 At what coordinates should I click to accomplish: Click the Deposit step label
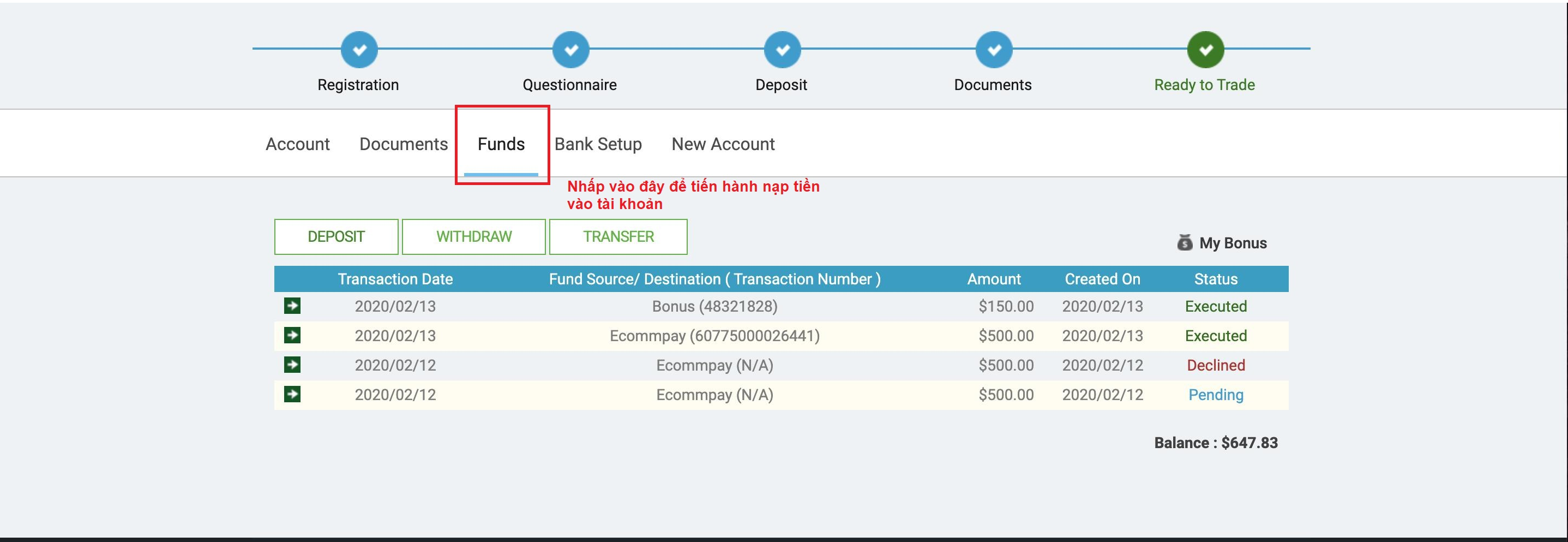coord(781,85)
